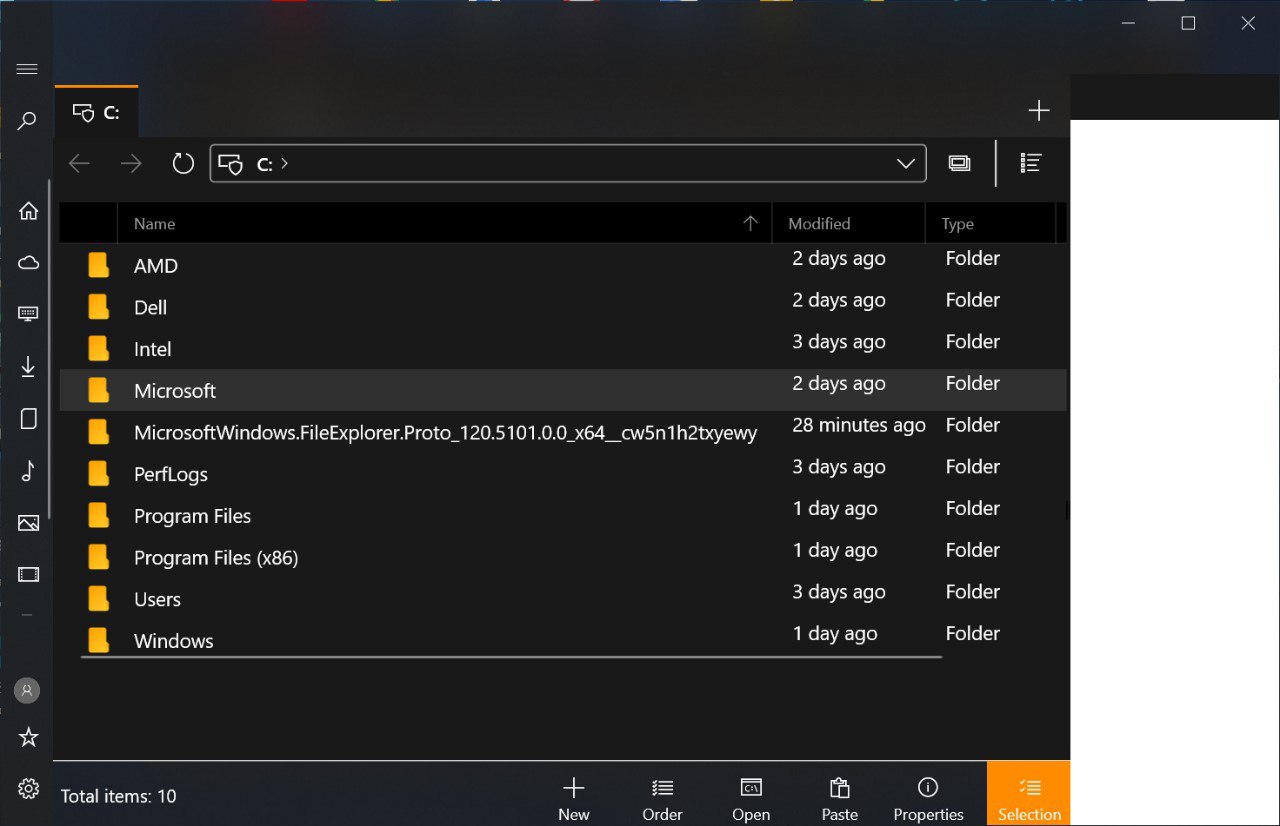The height and width of the screenshot is (826, 1280).
Task: Select the Program Files folder
Action: click(x=563, y=516)
